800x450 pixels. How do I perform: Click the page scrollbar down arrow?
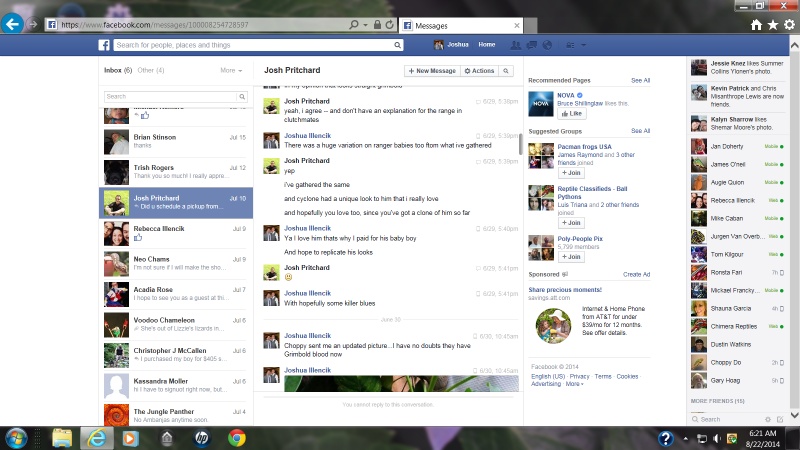[794, 415]
